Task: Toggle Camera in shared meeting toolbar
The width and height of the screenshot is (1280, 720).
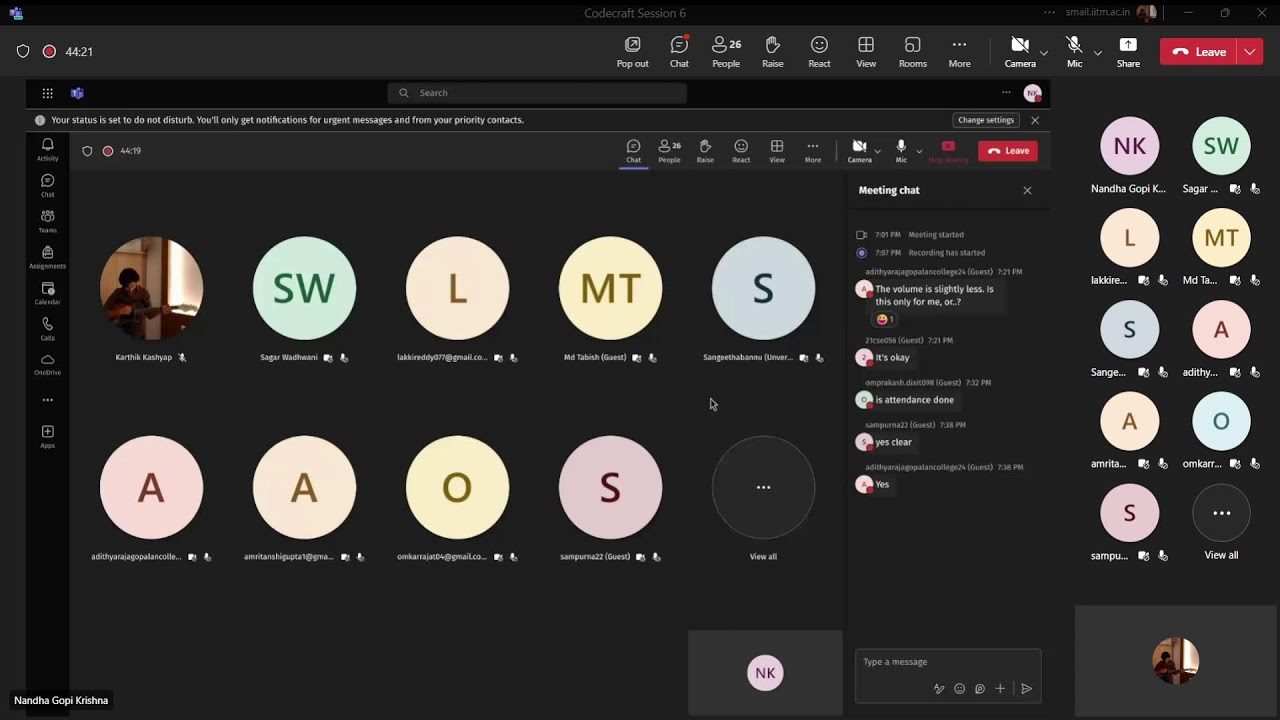Action: (x=859, y=151)
